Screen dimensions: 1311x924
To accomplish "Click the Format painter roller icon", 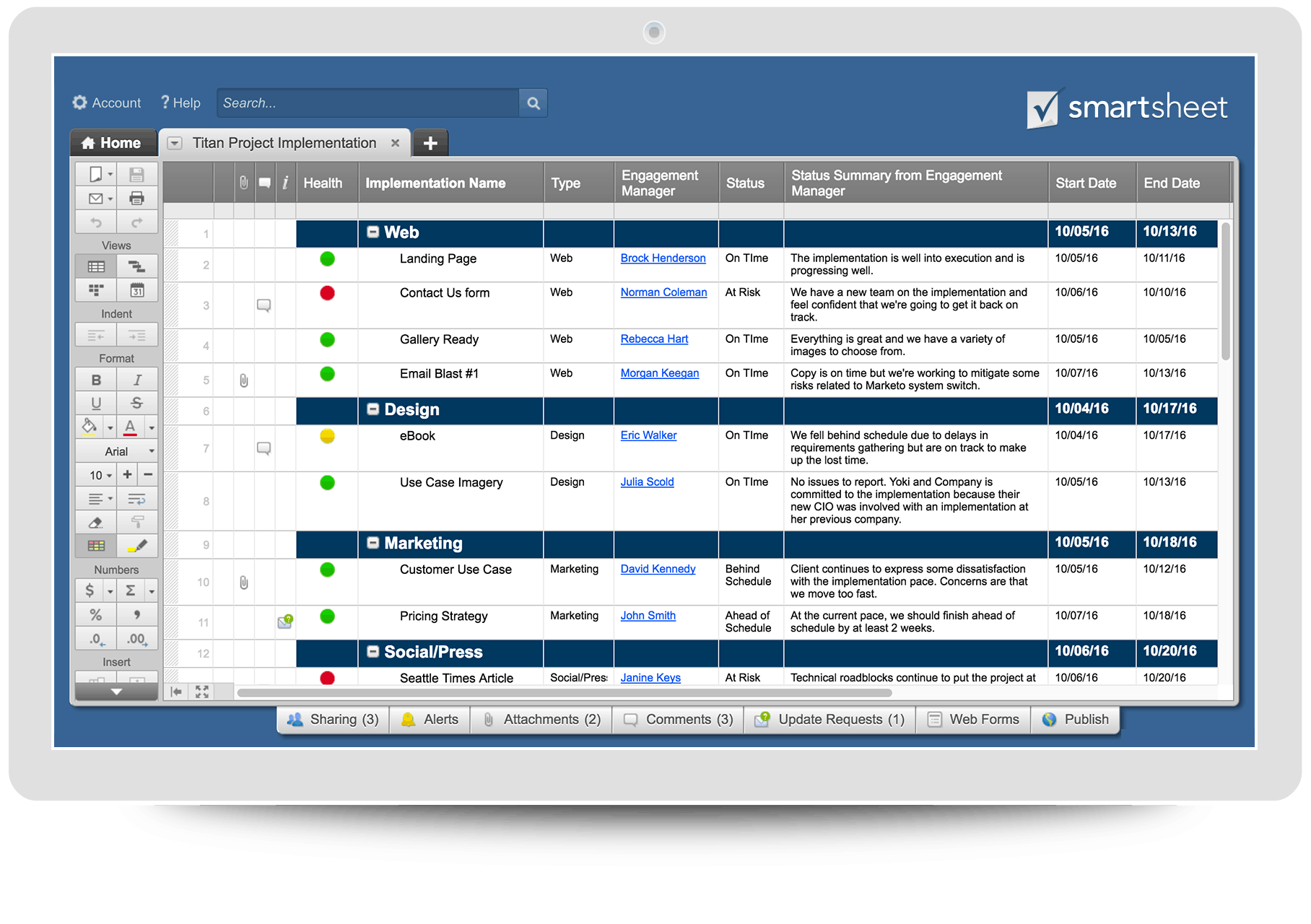I will [x=136, y=522].
